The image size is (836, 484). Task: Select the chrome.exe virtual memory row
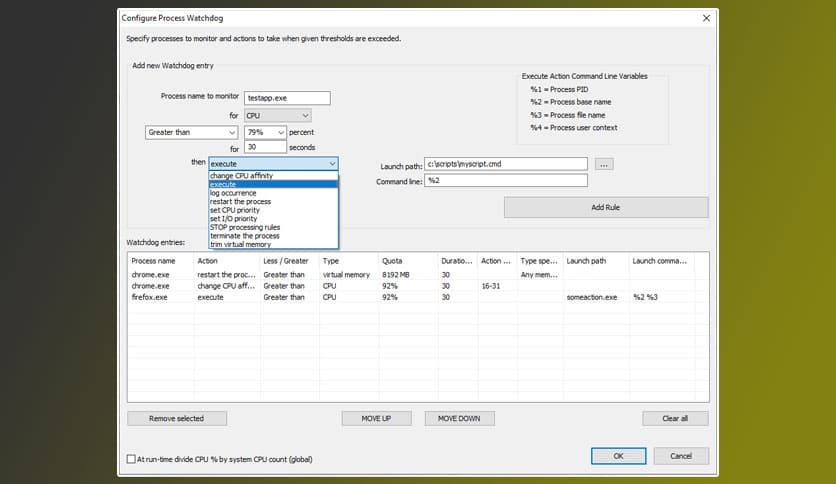click(418, 275)
